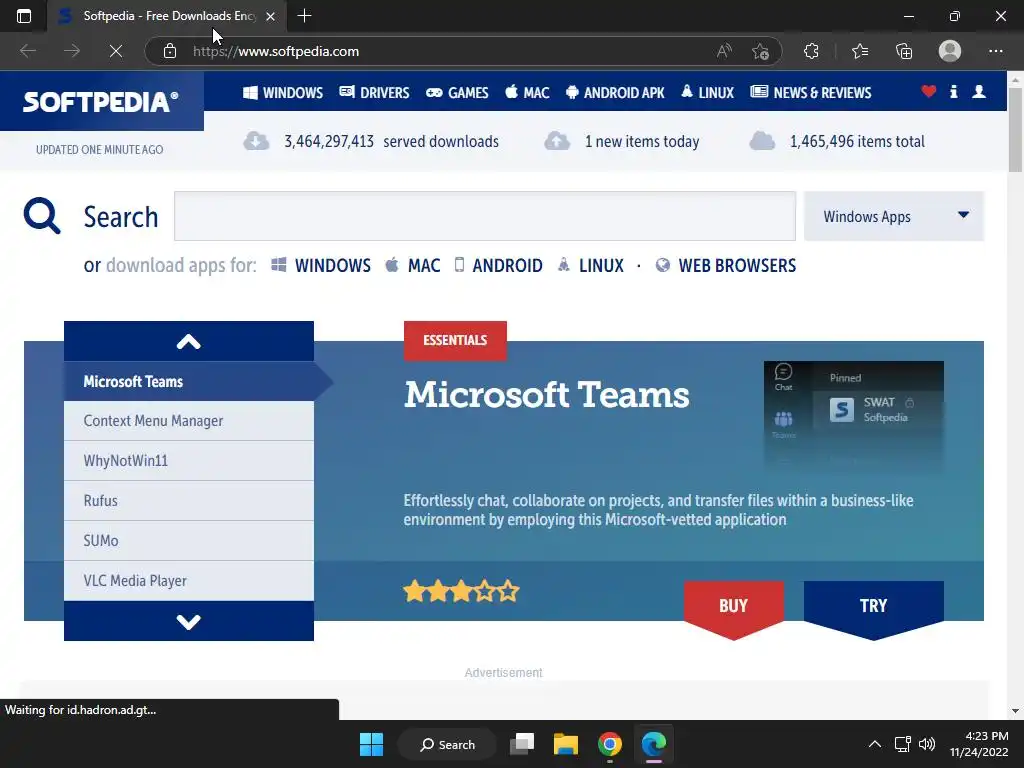The height and width of the screenshot is (768, 1024).
Task: Click the blue TRY button
Action: 873,605
